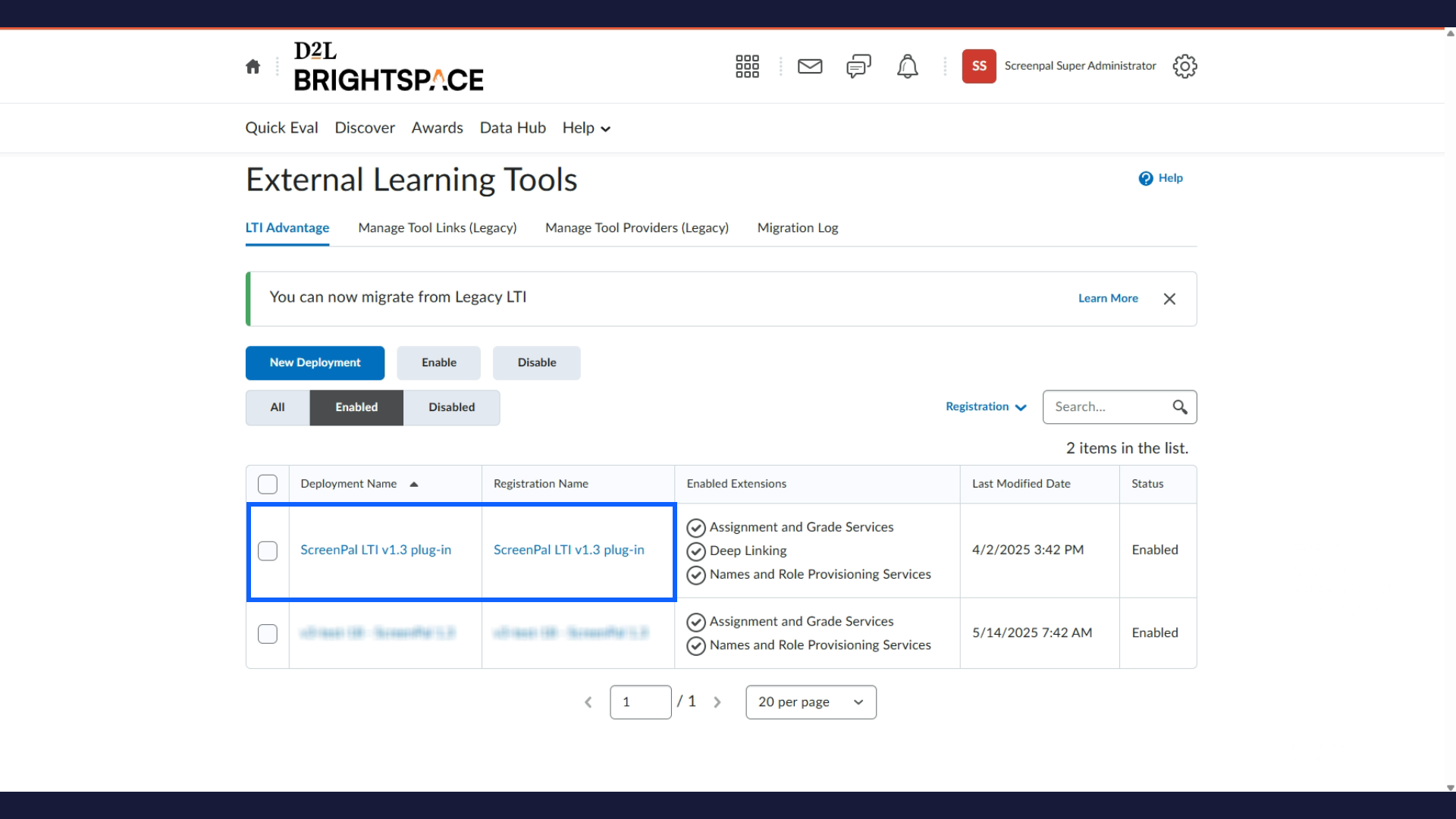This screenshot has height=819, width=1456.
Task: Click the Status column header
Action: 1147,485
